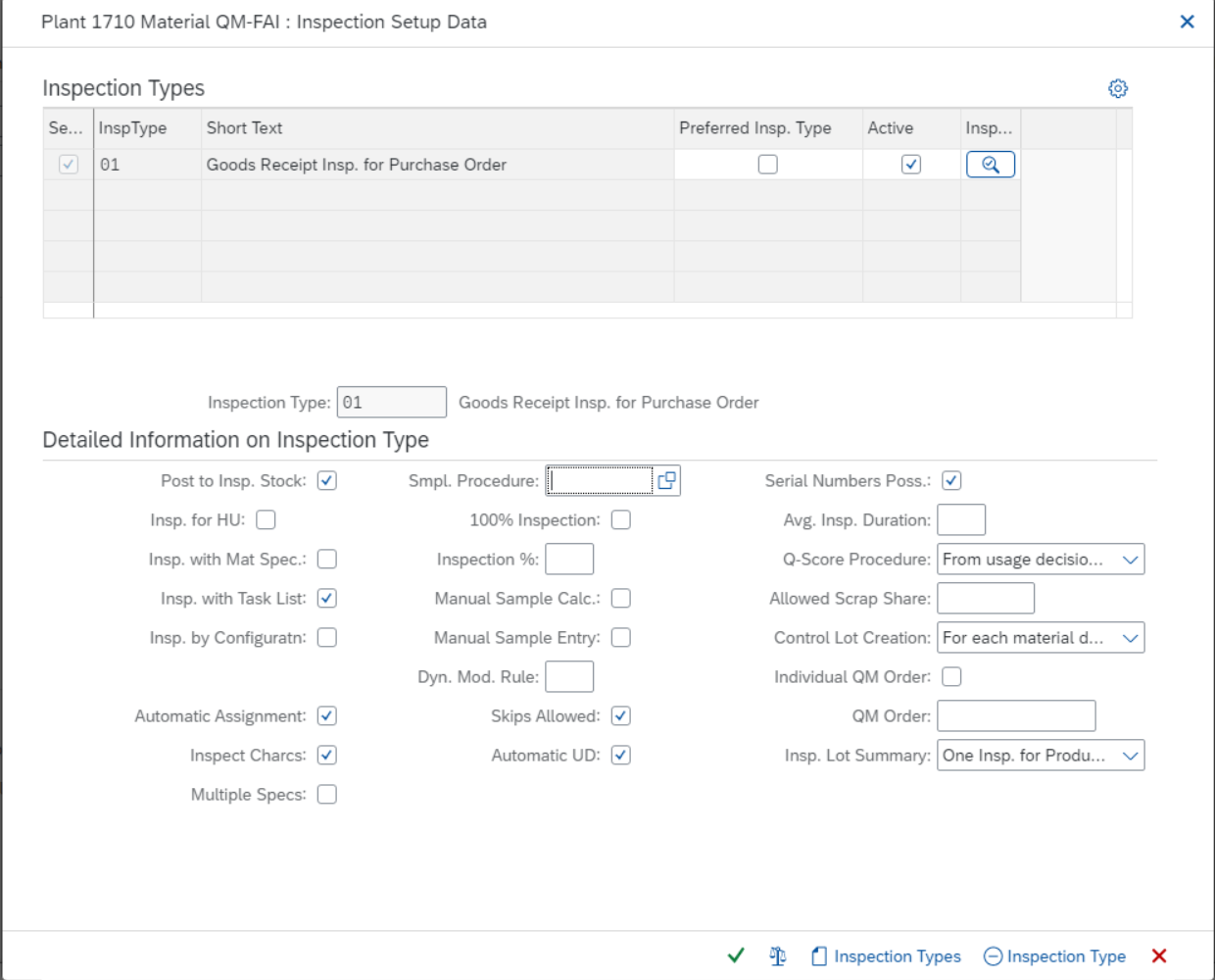Click the Inspection Types copy button
Viewport: 1215px width, 980px height.
point(885,955)
